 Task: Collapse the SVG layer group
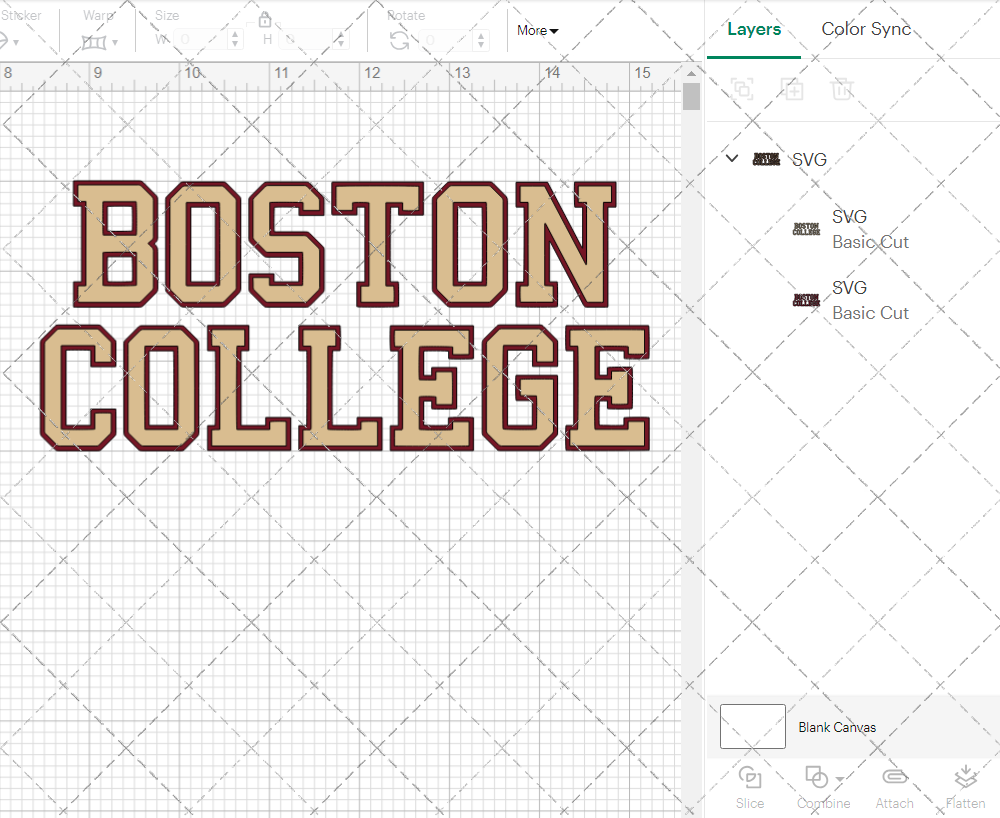click(x=731, y=158)
